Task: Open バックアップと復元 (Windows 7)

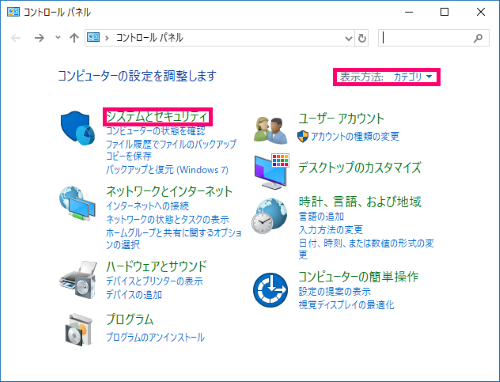Action: (x=167, y=170)
